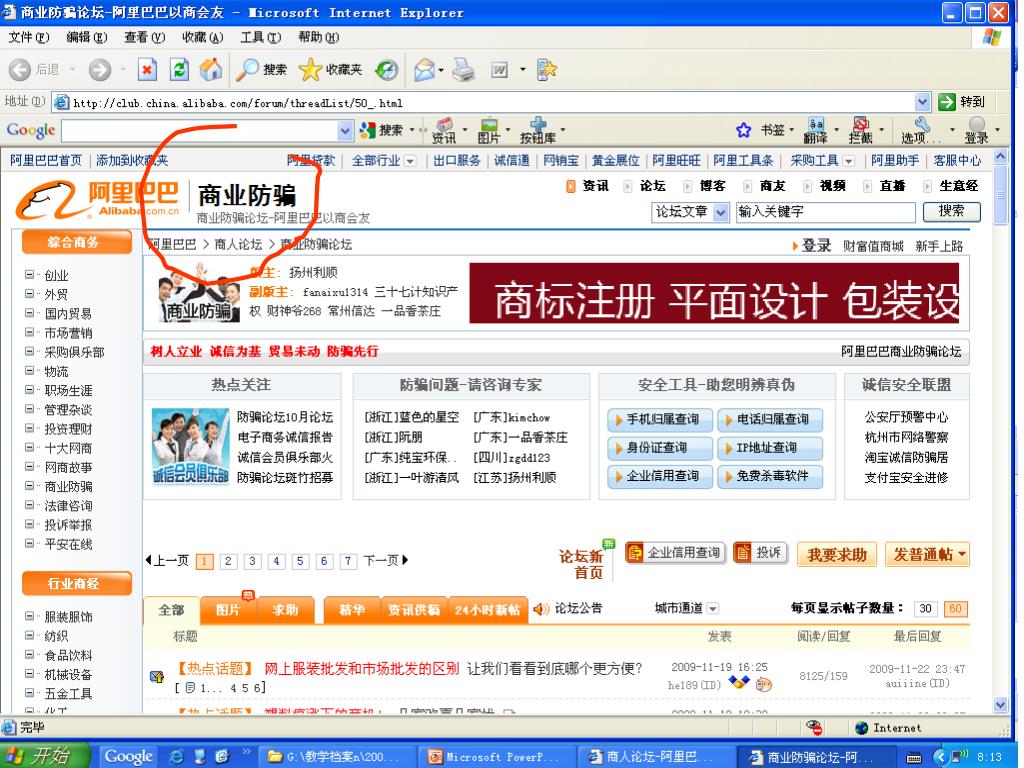Open Google toolbar options wrench (选项)
This screenshot has width=1024, height=768.
921,130
